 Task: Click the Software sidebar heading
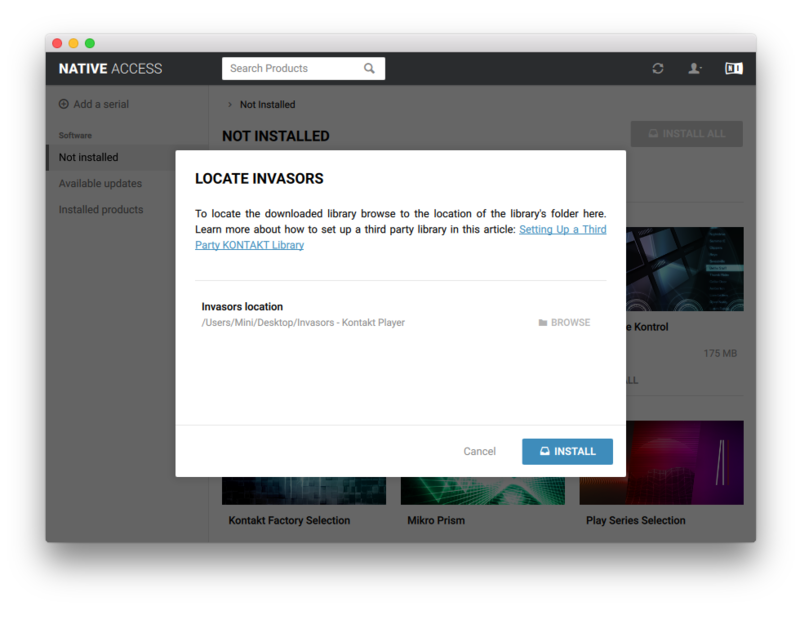[75, 135]
